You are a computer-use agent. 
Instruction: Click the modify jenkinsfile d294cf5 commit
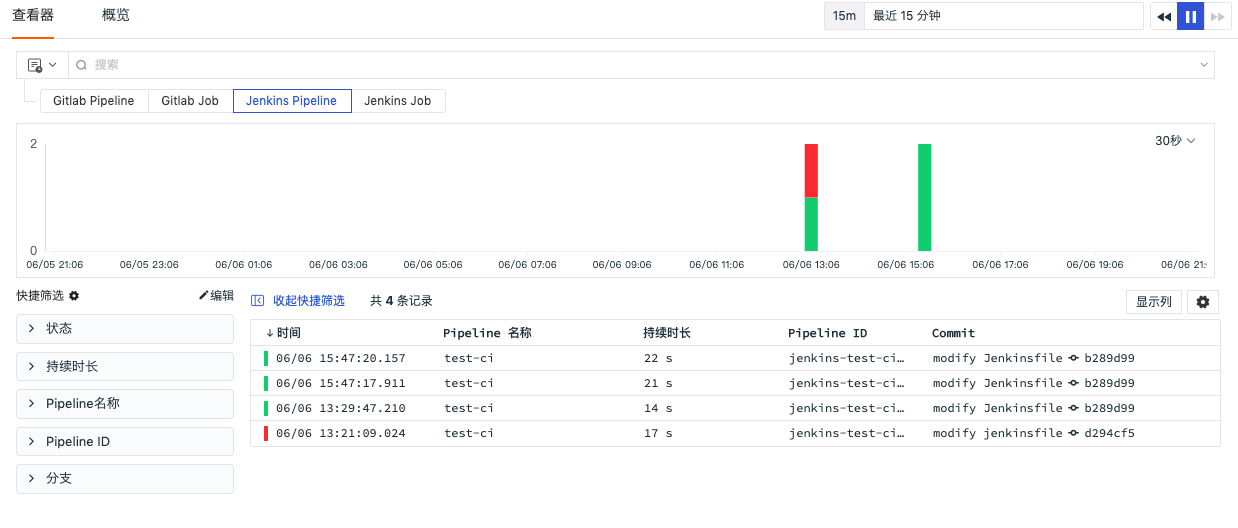coord(1034,434)
